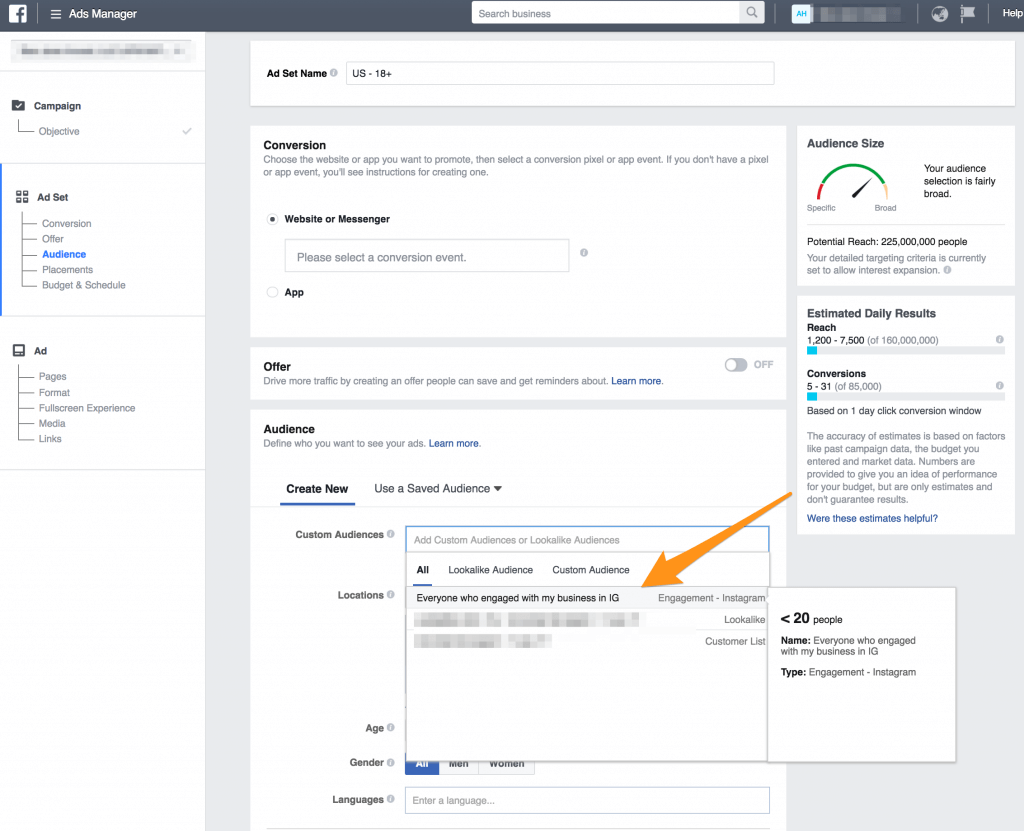
Task: Click the Facebook home icon
Action: 17,13
